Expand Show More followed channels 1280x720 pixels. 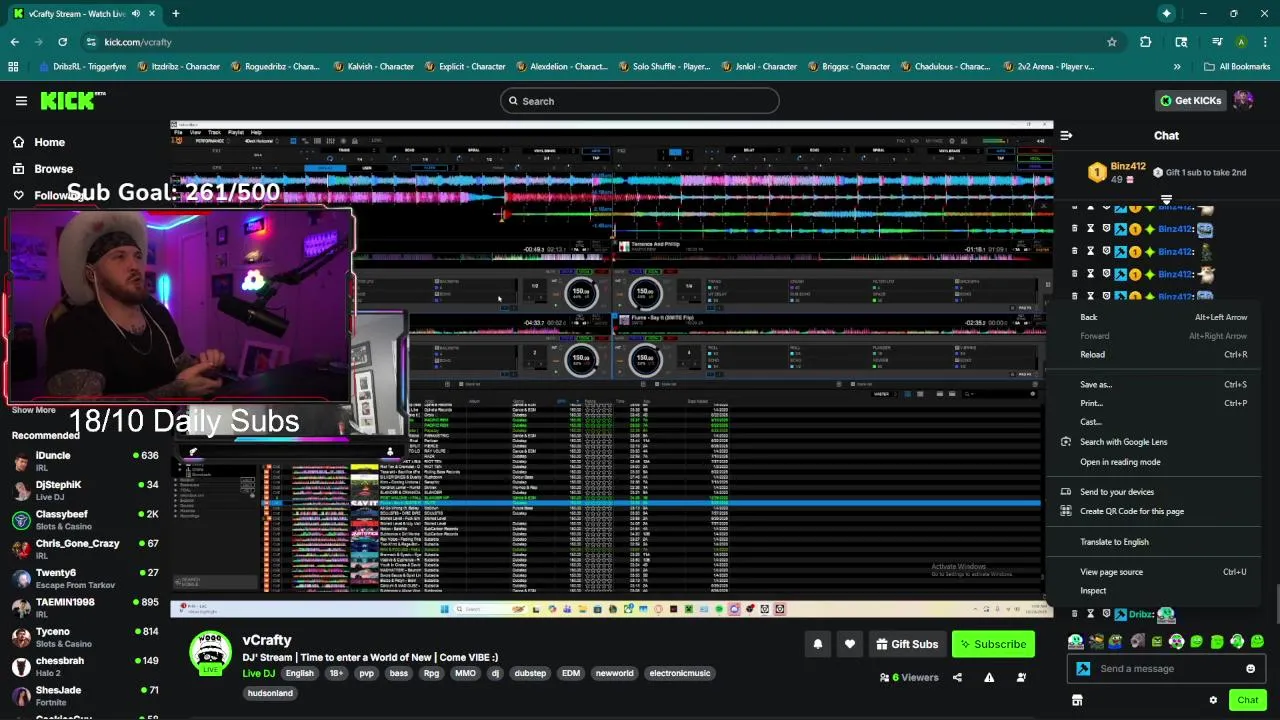(x=33, y=410)
